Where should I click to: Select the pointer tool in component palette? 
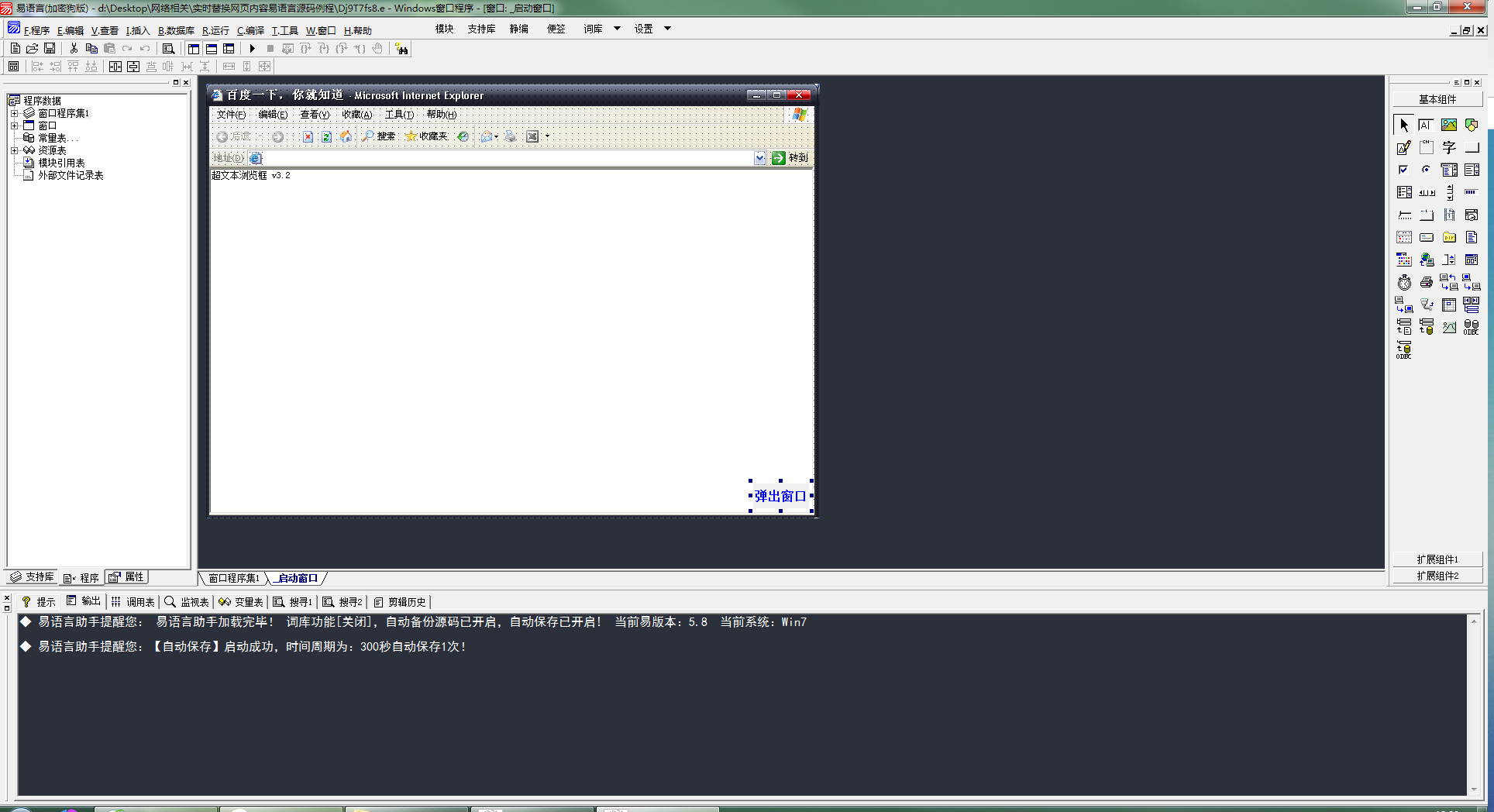click(x=1404, y=125)
